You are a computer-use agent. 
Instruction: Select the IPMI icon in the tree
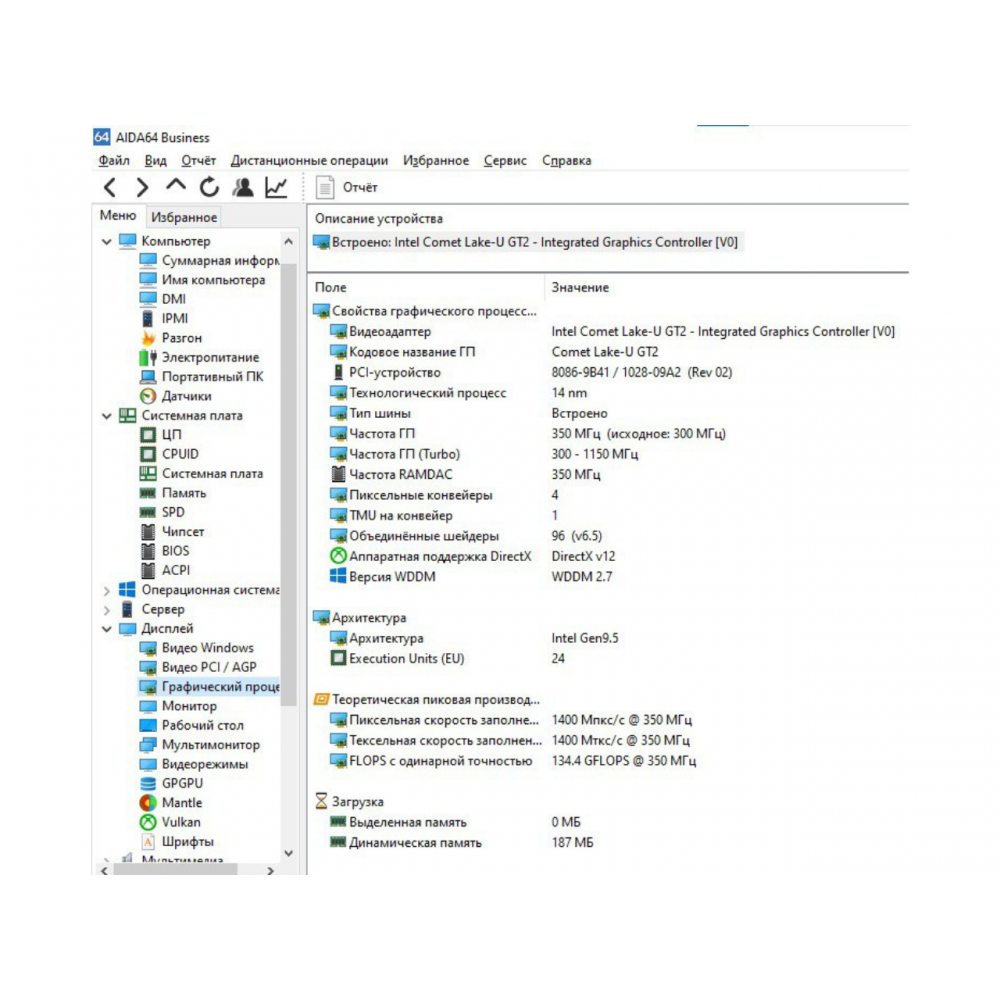(148, 318)
